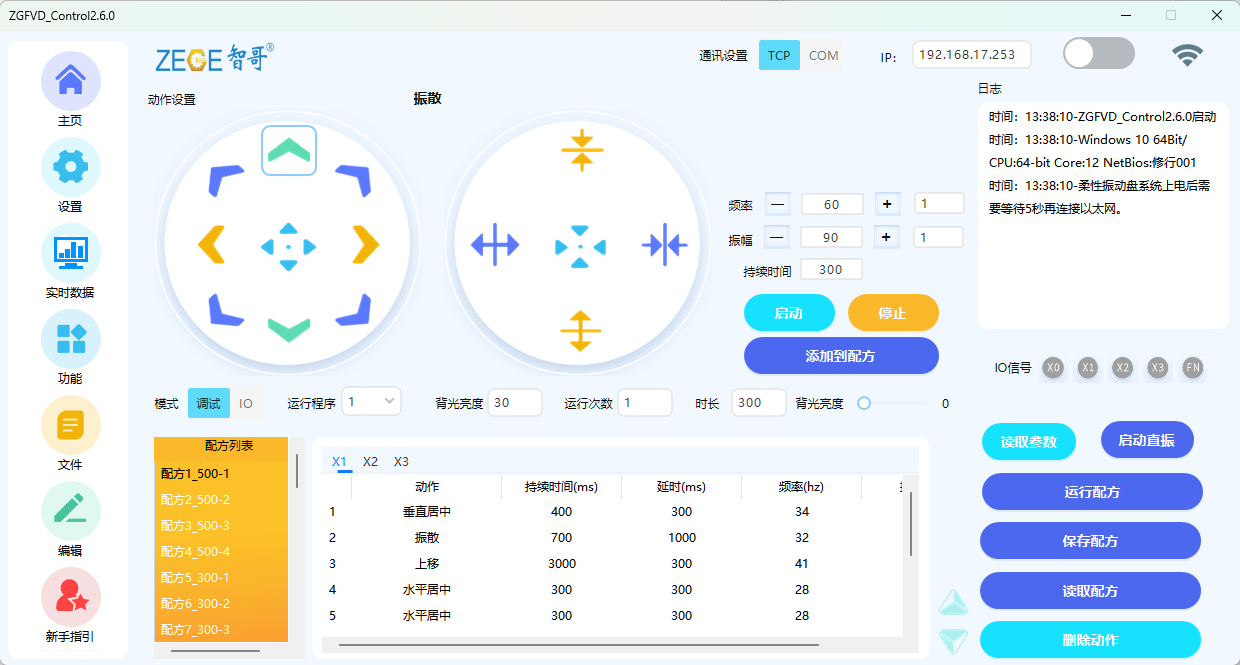Click 读取配方 button
The width and height of the screenshot is (1240, 665).
(1091, 591)
